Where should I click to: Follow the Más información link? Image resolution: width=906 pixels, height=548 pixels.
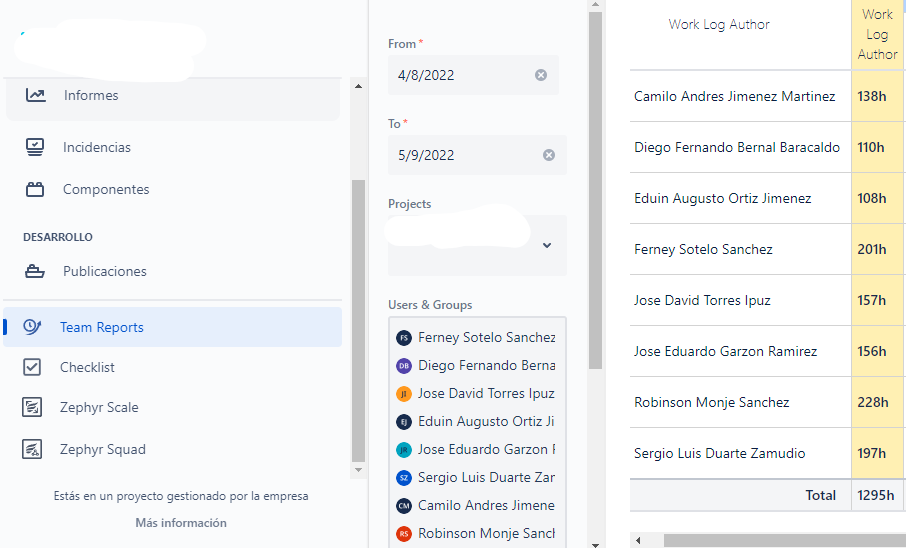point(181,523)
